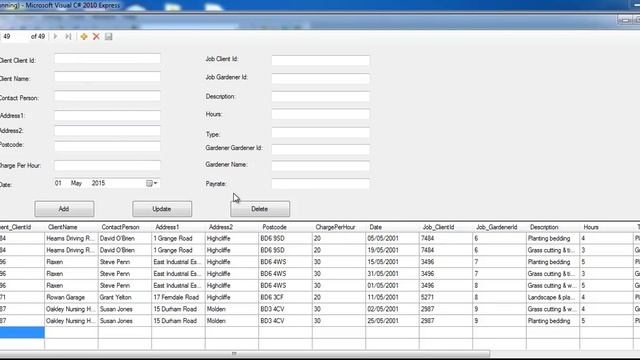Image resolution: width=640 pixels, height=360 pixels.
Task: Focus the Job Client Id field
Action: pyautogui.click(x=320, y=60)
